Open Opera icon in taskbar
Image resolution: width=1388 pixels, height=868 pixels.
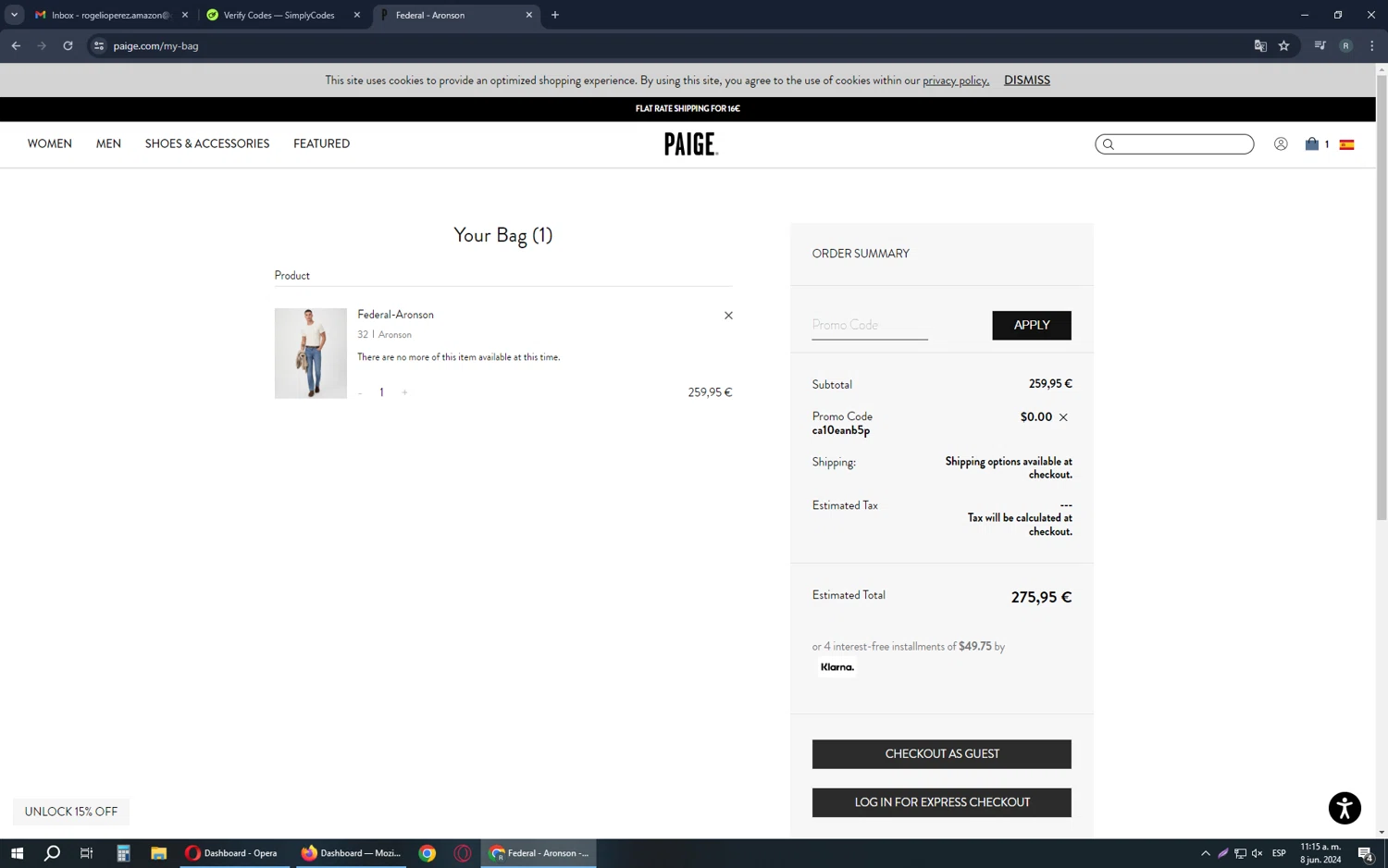(x=463, y=853)
